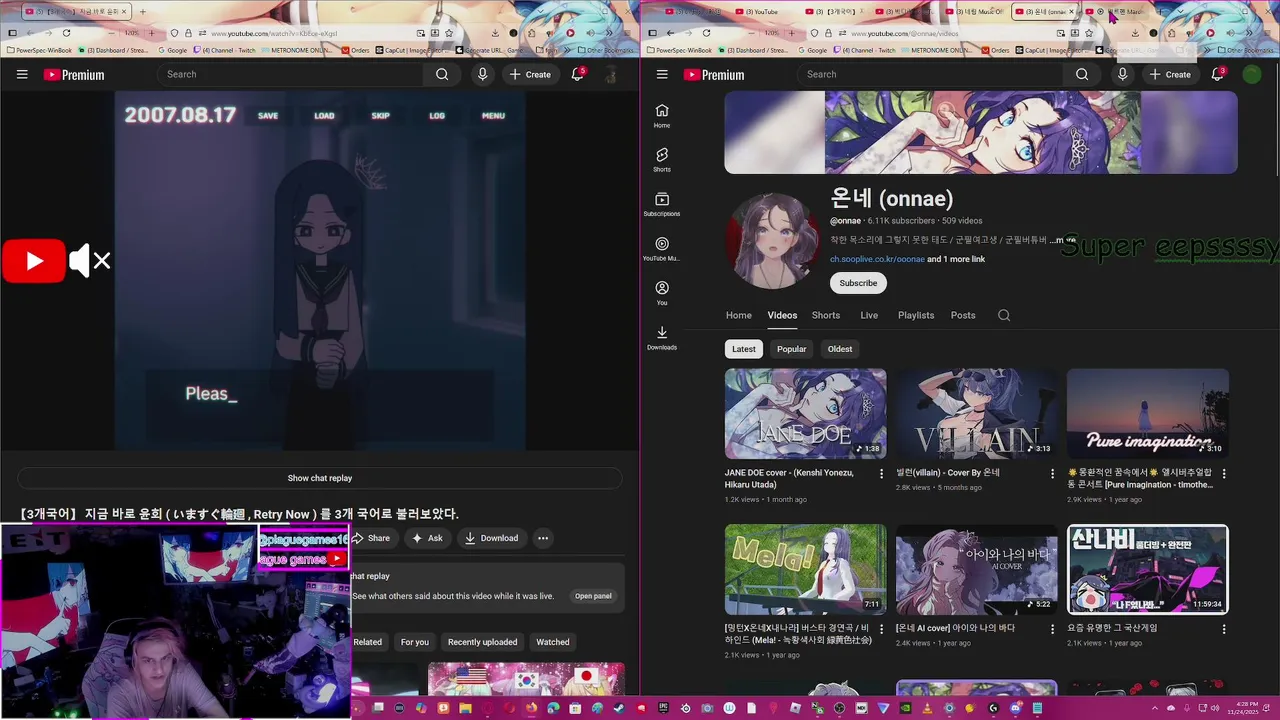Select the Watched chip

click(553, 642)
